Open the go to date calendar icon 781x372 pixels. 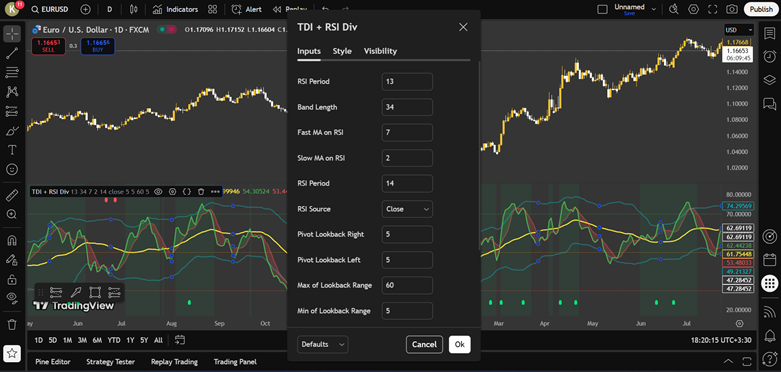[x=180, y=340]
